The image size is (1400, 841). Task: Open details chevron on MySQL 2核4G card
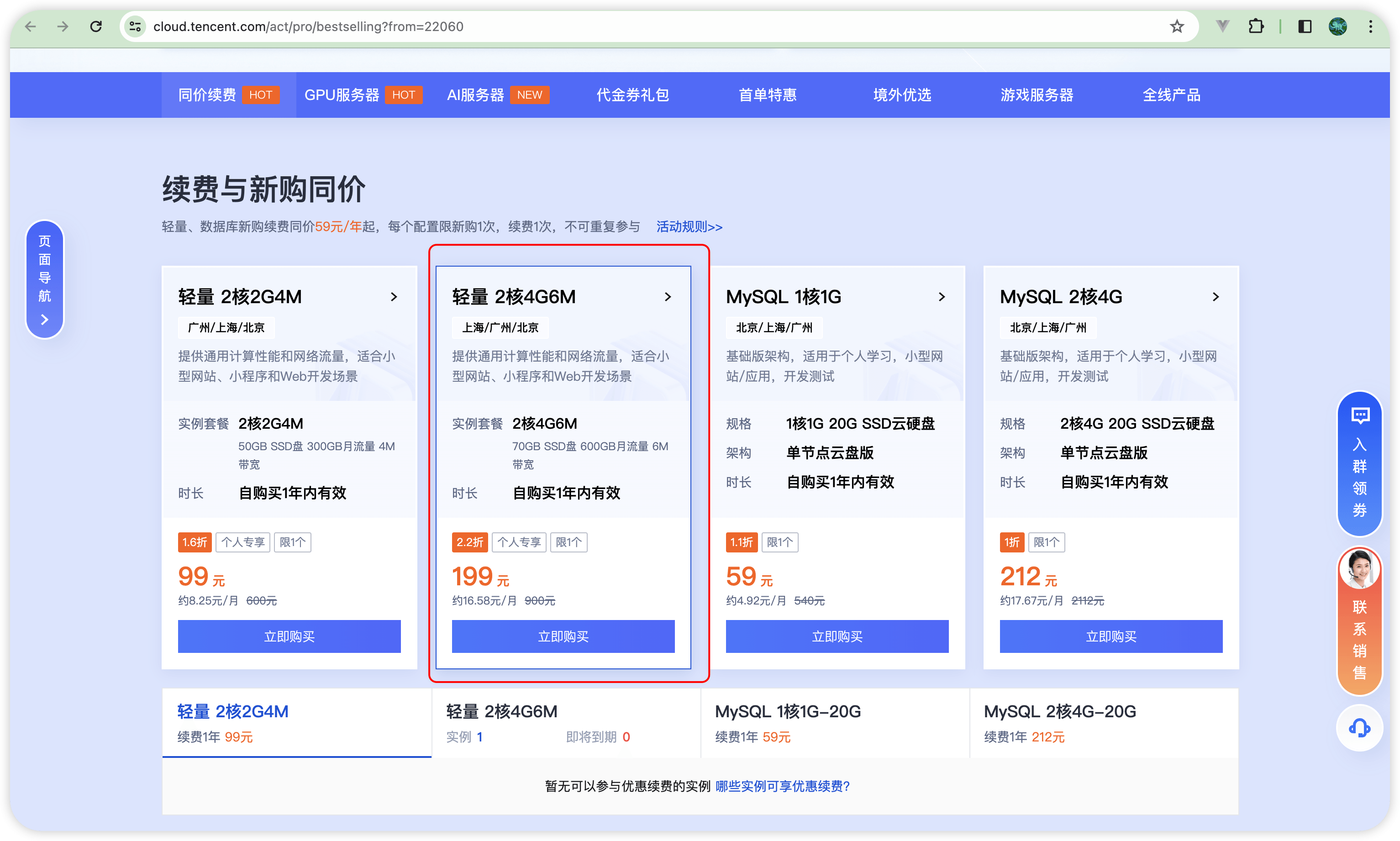pos(1215,297)
